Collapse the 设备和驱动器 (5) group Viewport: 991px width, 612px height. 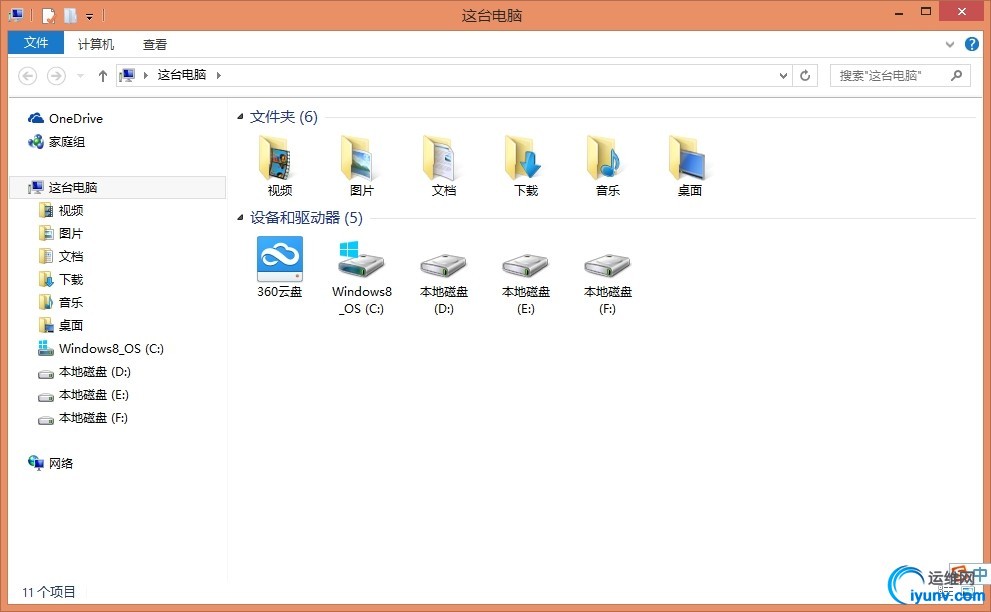[x=240, y=217]
